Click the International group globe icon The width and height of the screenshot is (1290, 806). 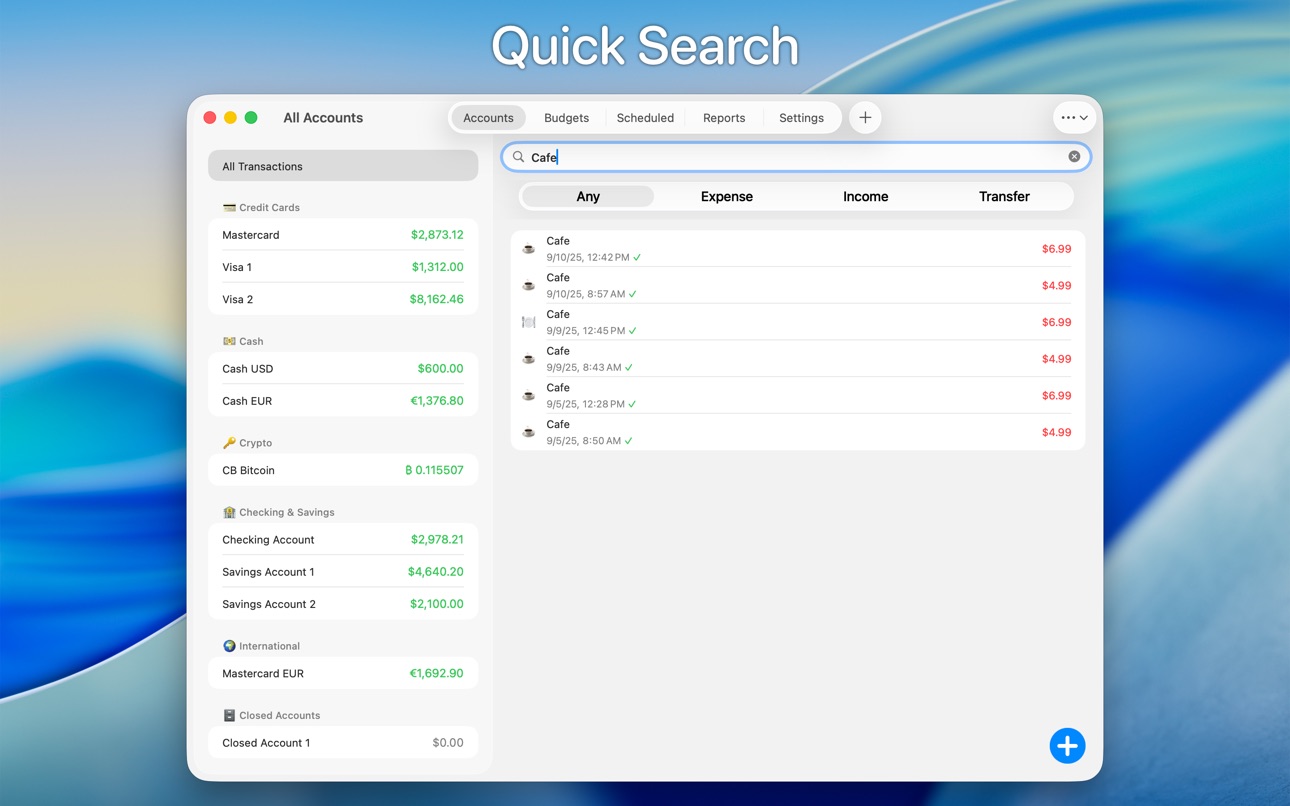point(229,646)
